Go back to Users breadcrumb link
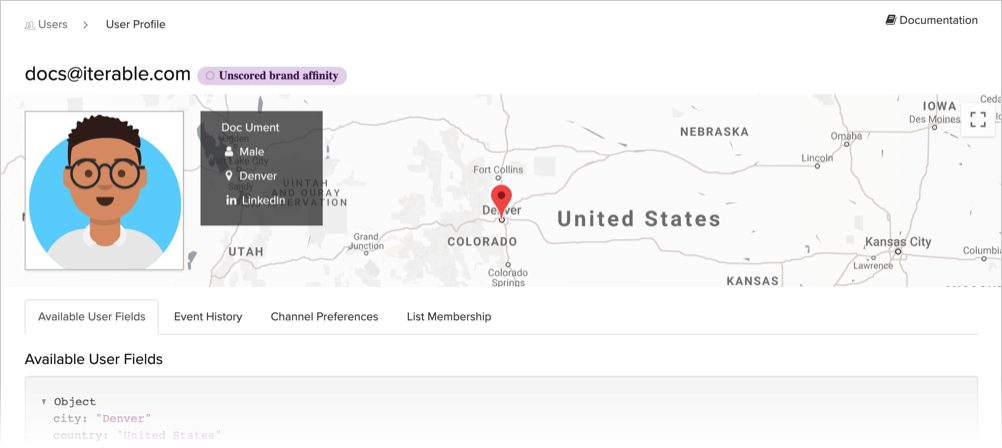This screenshot has height=448, width=1002. (x=53, y=24)
